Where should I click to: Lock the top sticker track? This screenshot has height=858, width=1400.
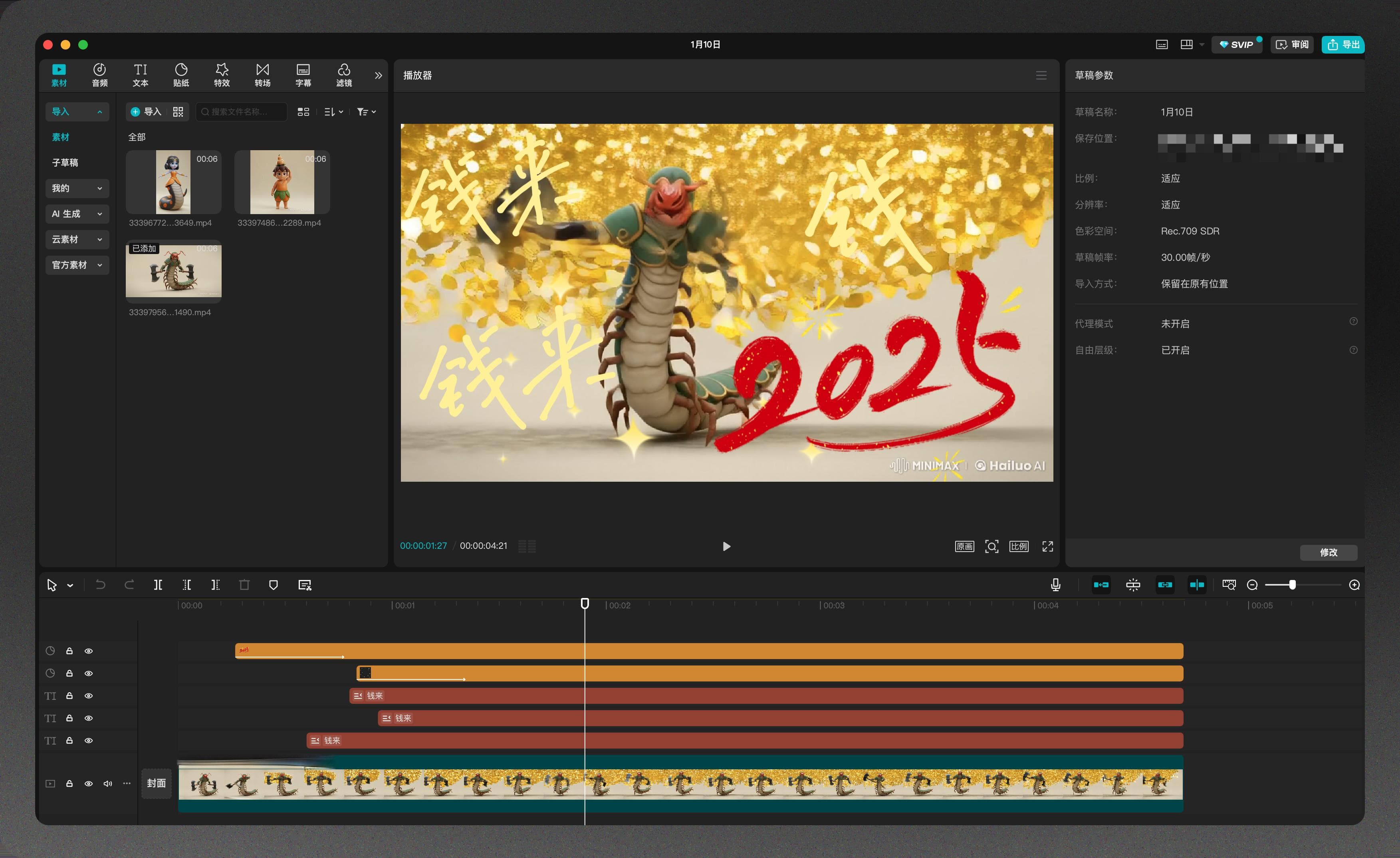(x=69, y=651)
